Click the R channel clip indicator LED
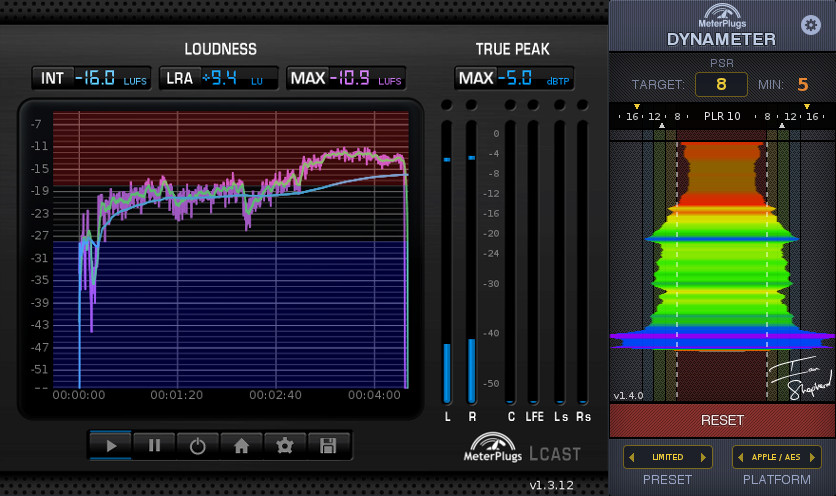 point(471,105)
